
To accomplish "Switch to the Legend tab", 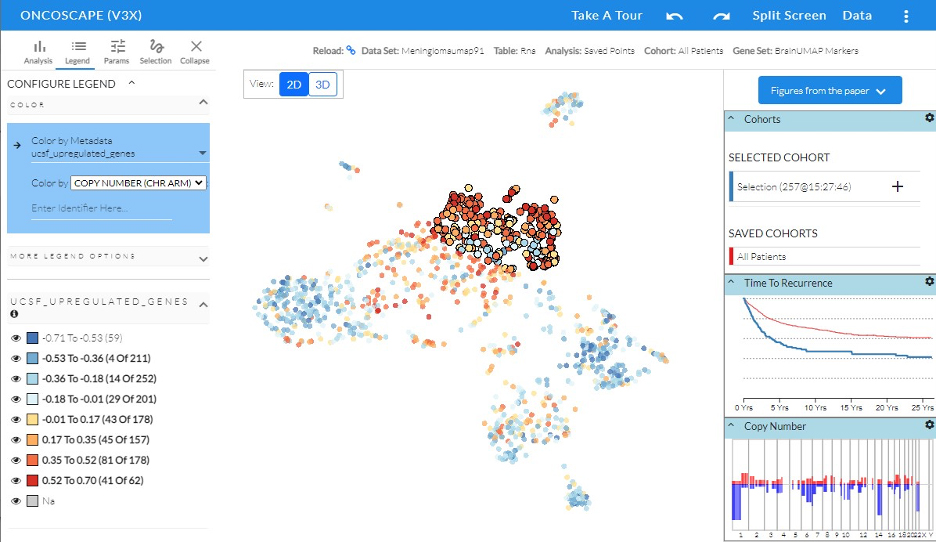I will coord(78,51).
